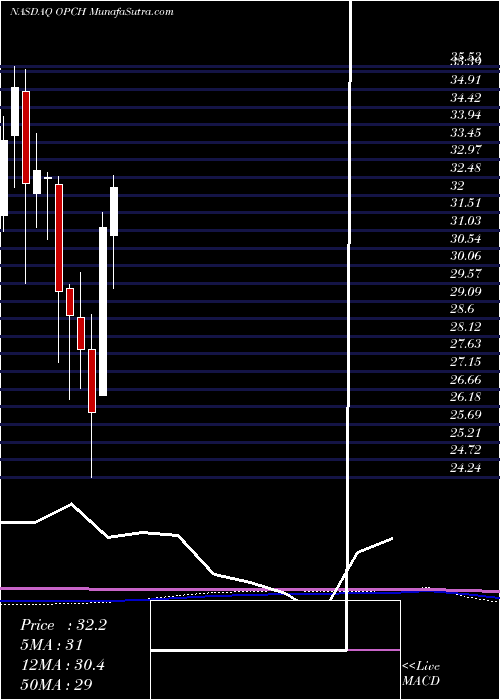The image size is (500, 700).
Task: Click the 29.09 price label
Action: (466, 292)
